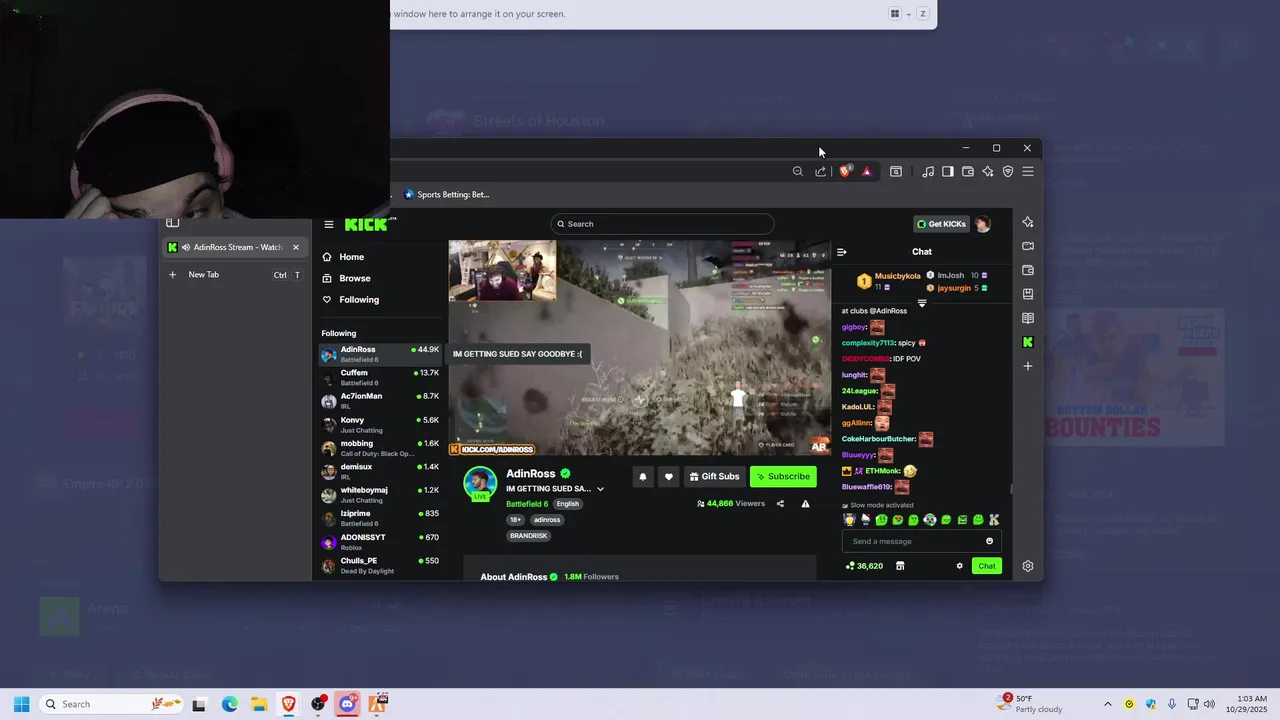The image size is (1280, 720).
Task: Toggle stream notifications bell
Action: tap(643, 477)
